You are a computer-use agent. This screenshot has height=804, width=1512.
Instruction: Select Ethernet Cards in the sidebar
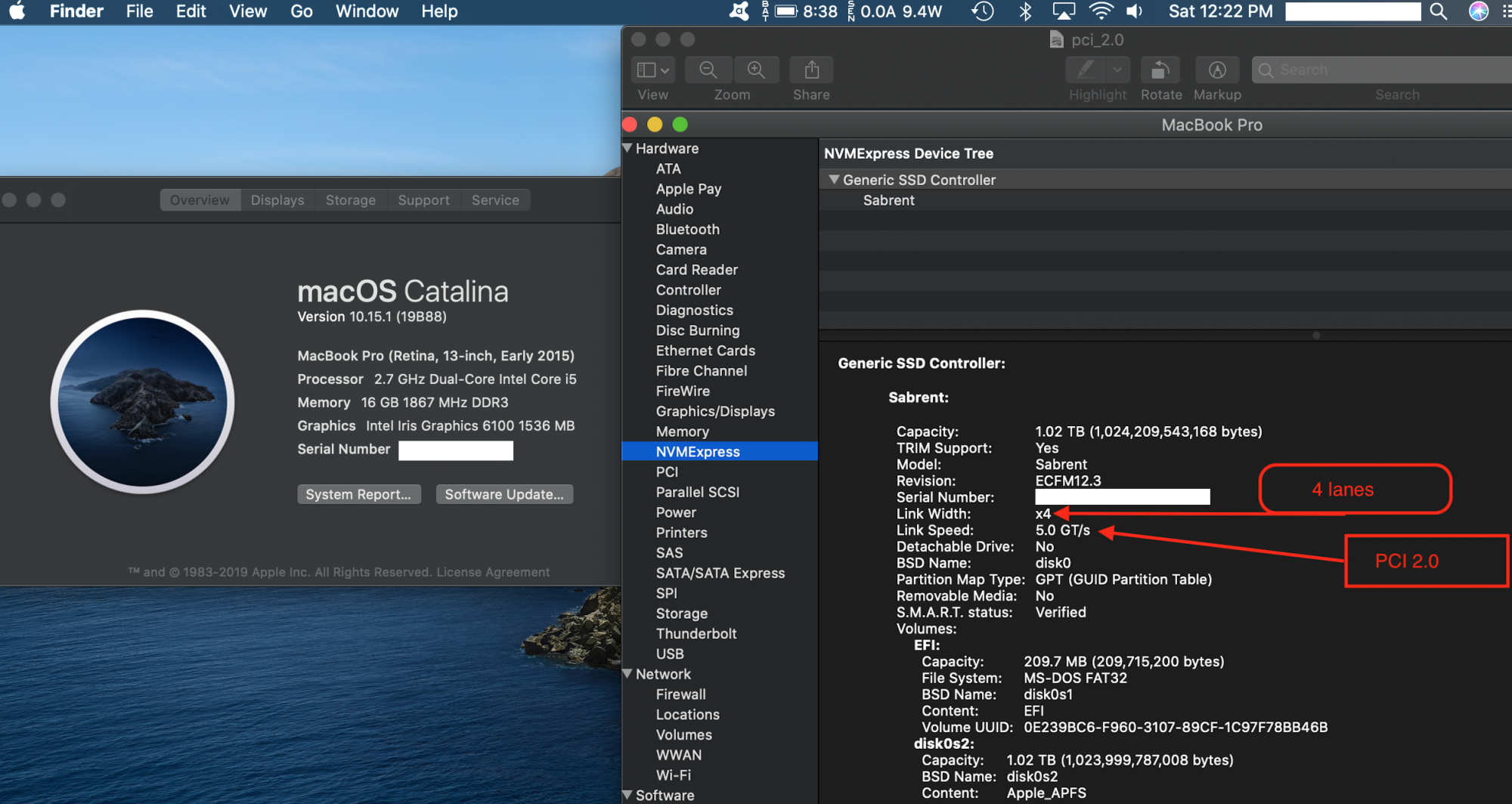[705, 351]
